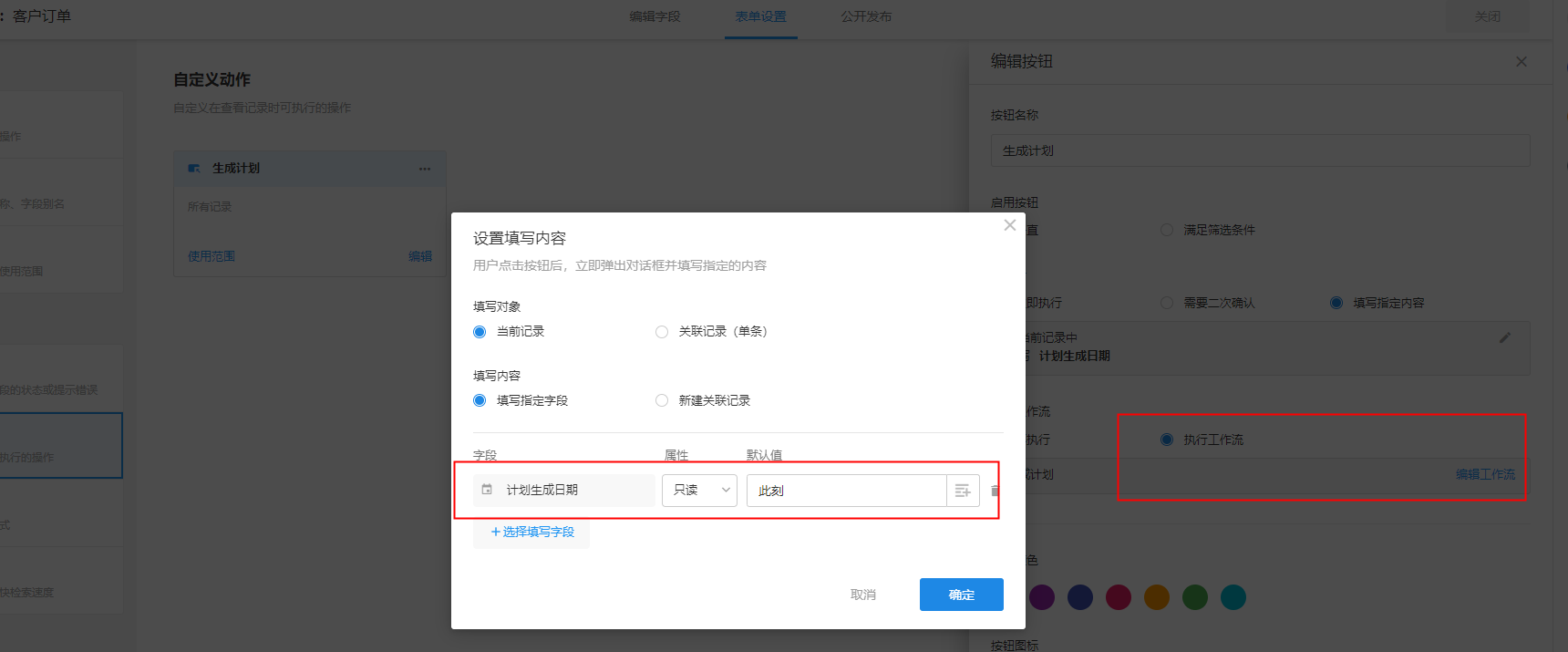
Task: Click the trash icon to delete field row
Action: tap(995, 491)
